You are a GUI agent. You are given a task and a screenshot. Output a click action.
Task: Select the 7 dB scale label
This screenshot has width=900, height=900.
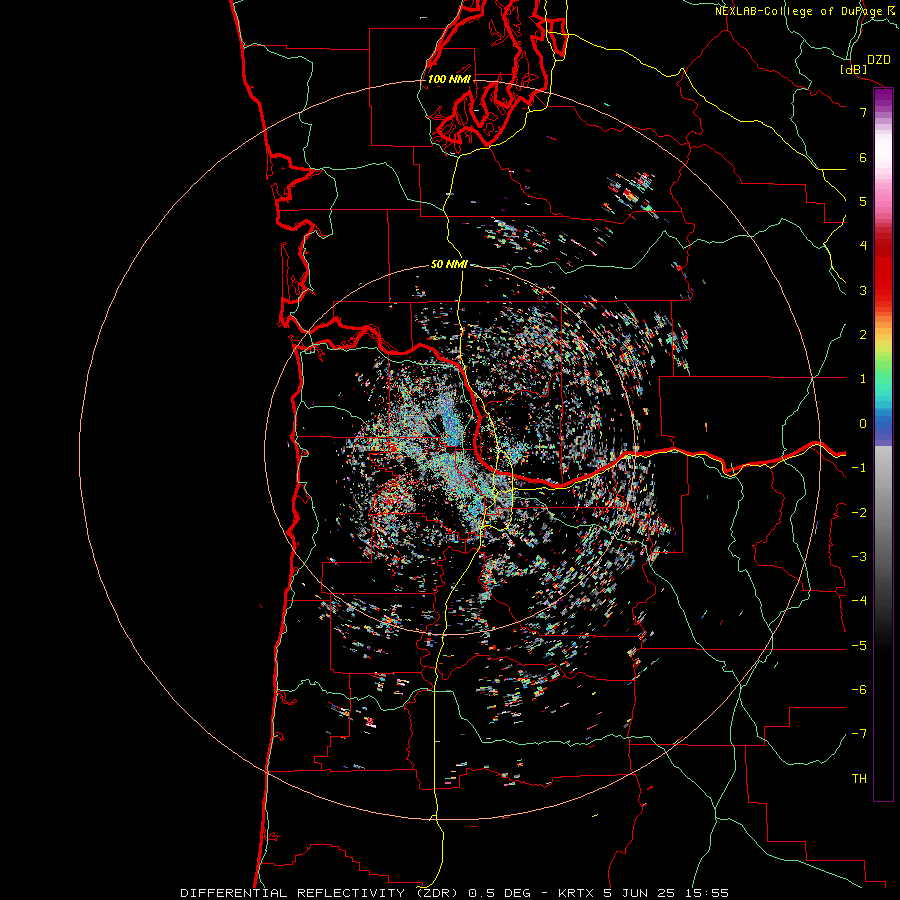[x=863, y=112]
